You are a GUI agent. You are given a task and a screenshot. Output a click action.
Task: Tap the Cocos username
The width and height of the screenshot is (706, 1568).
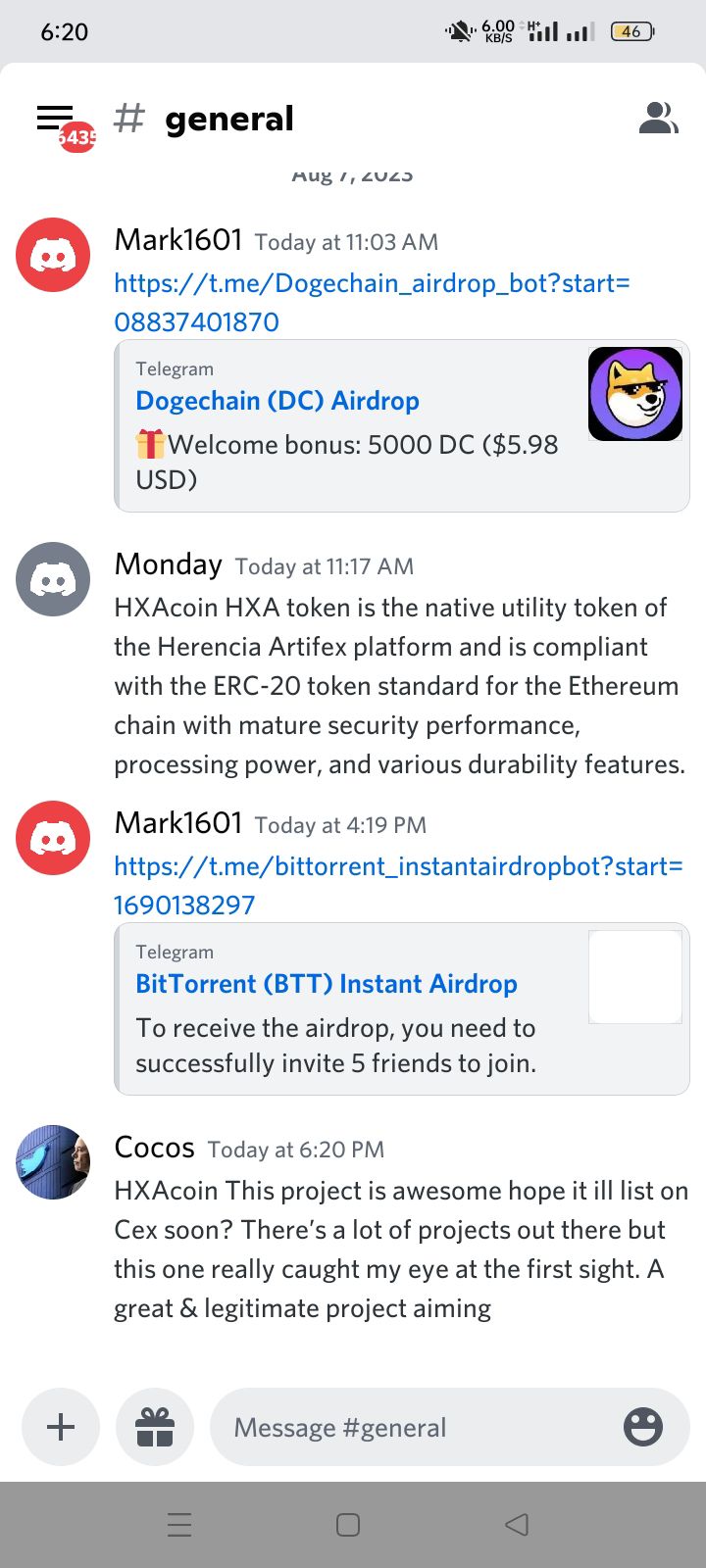tap(155, 1148)
